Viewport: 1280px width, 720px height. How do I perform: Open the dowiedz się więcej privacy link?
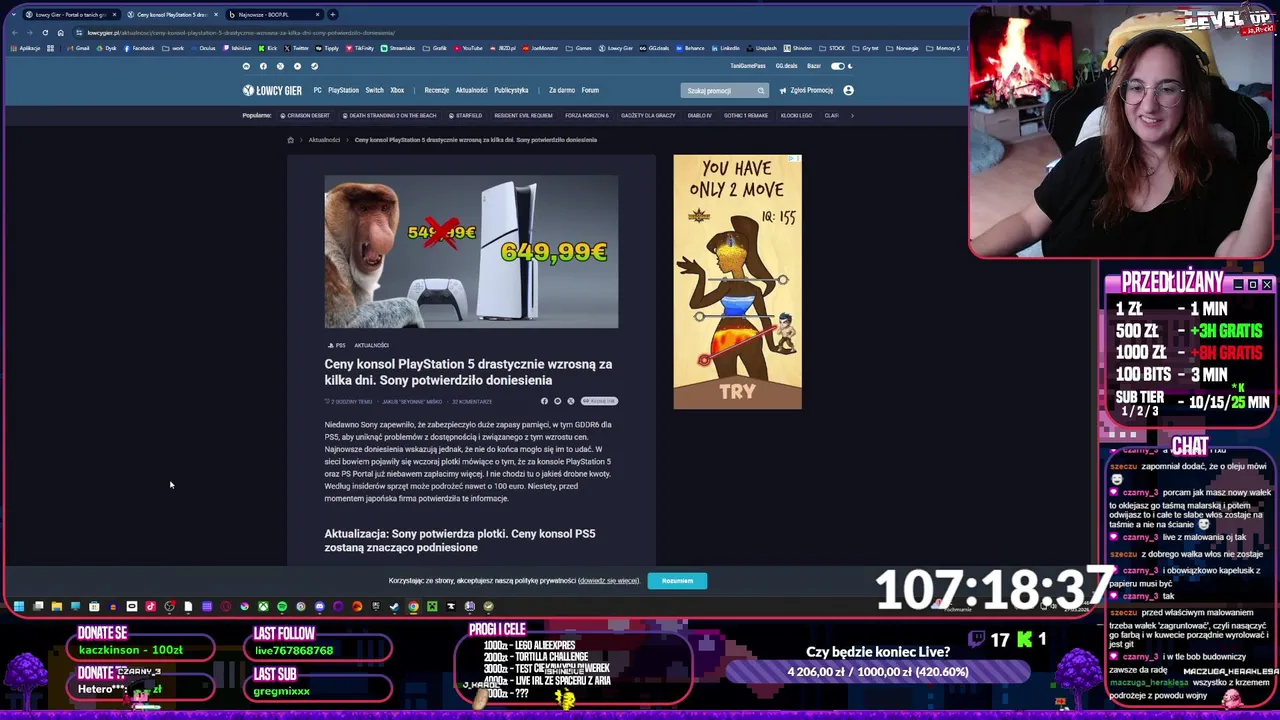(x=608, y=581)
